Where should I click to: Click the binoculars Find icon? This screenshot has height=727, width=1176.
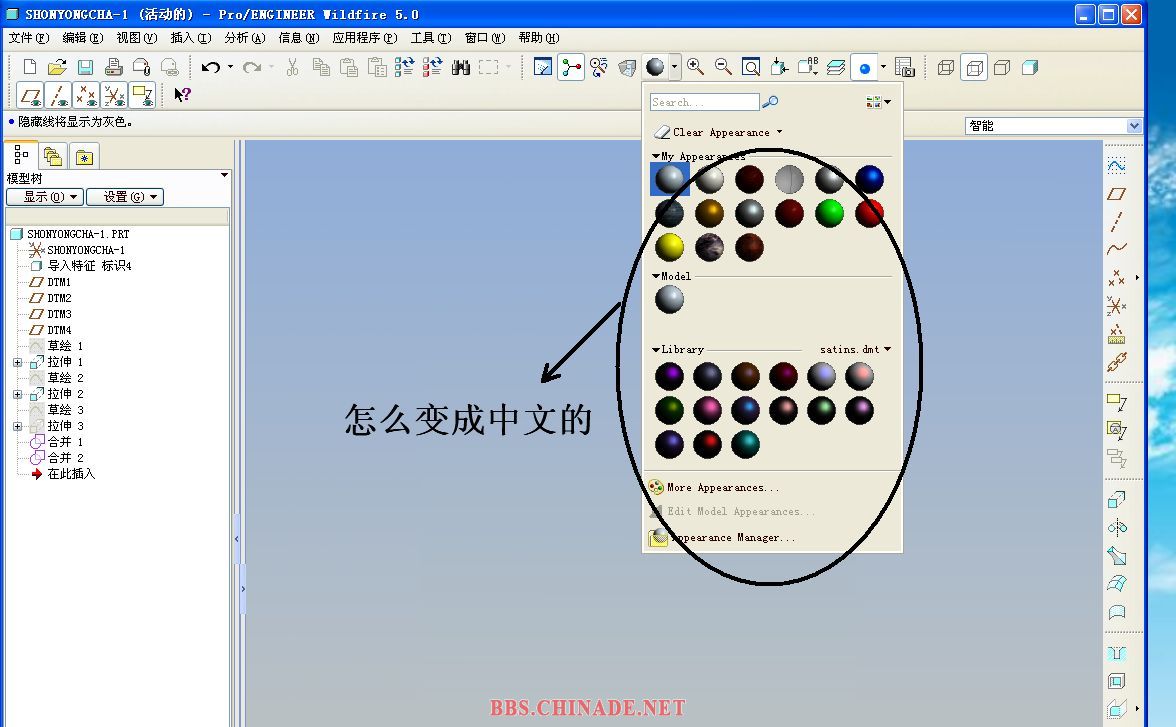click(x=461, y=67)
